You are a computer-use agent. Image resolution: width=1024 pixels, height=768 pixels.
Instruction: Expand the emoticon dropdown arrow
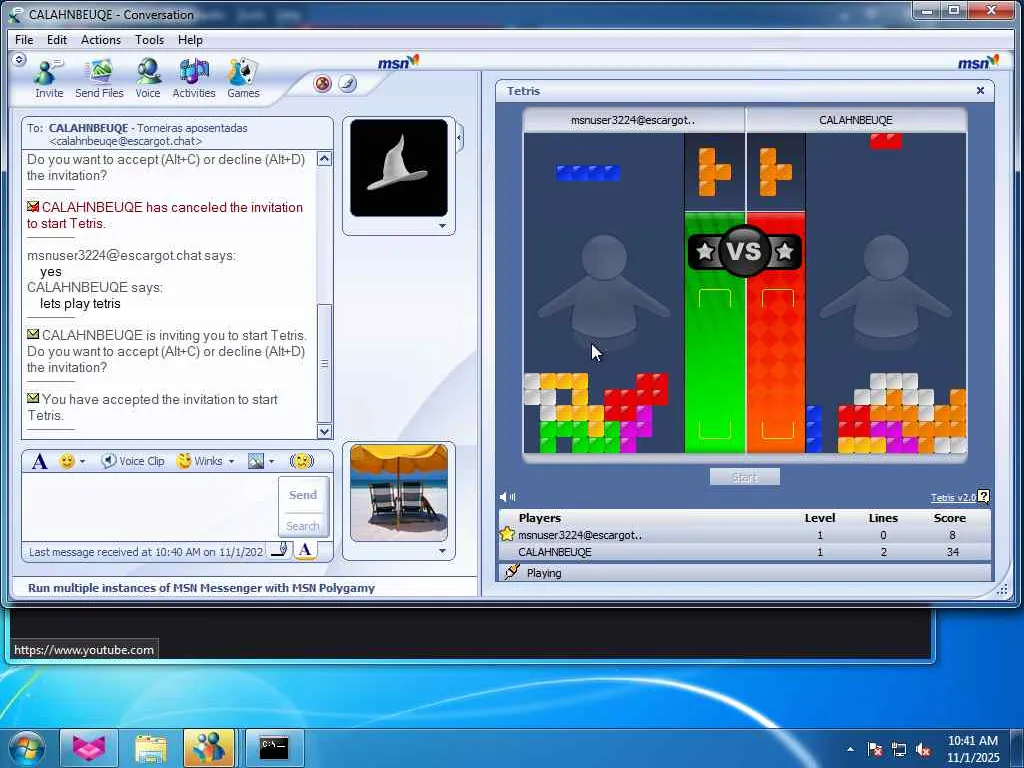82,462
